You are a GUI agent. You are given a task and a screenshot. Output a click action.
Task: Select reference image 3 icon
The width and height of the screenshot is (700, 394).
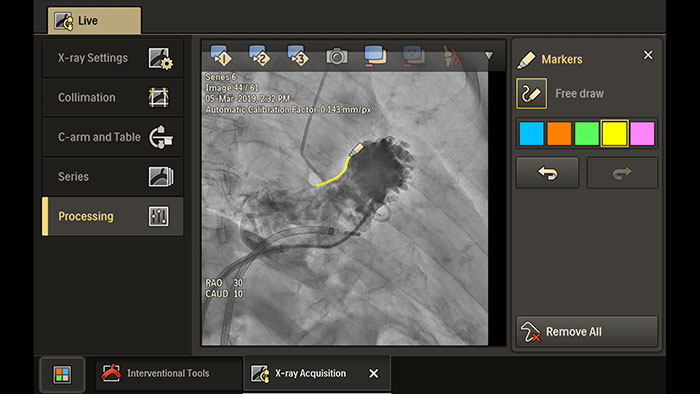click(x=298, y=55)
